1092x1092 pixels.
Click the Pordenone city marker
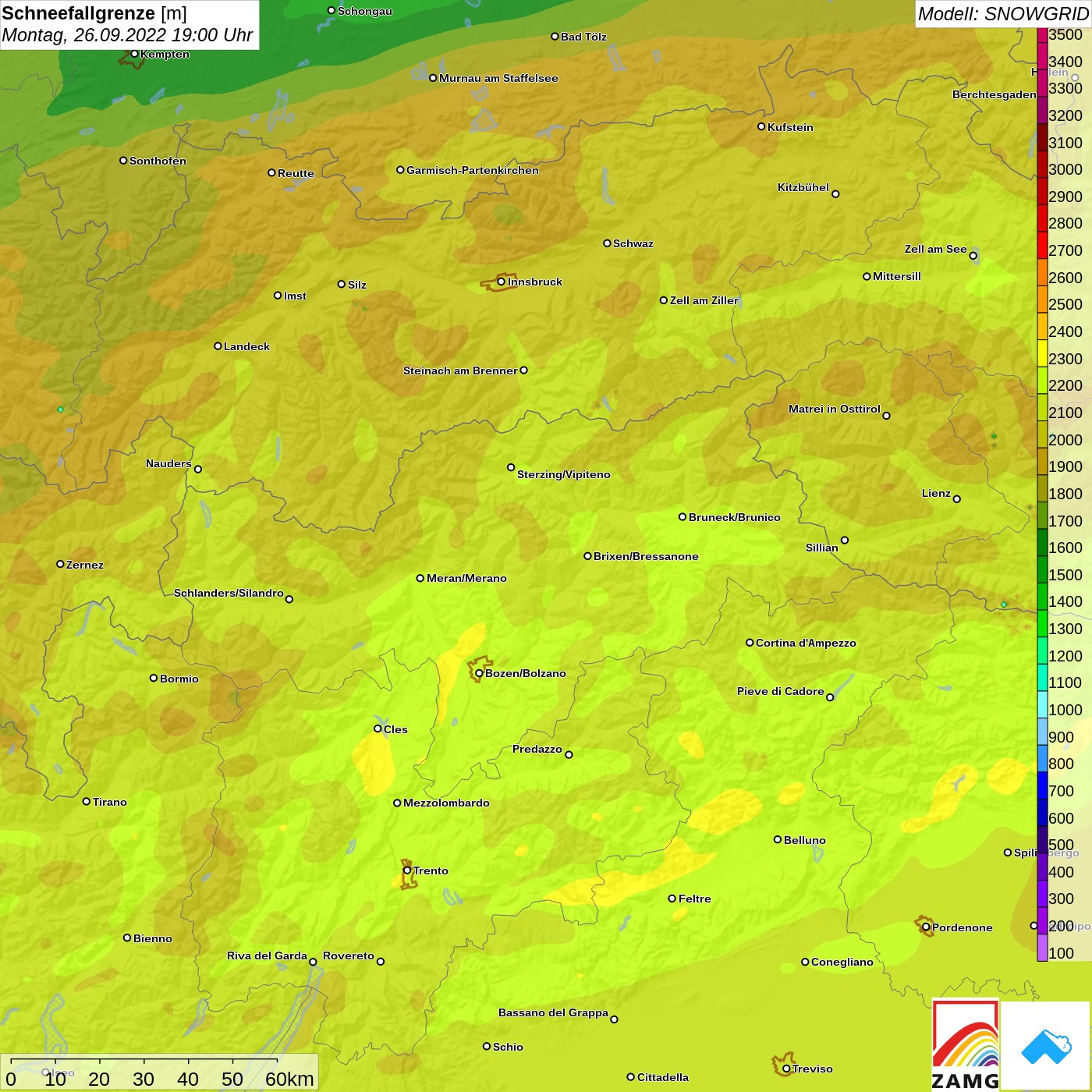coord(926,927)
